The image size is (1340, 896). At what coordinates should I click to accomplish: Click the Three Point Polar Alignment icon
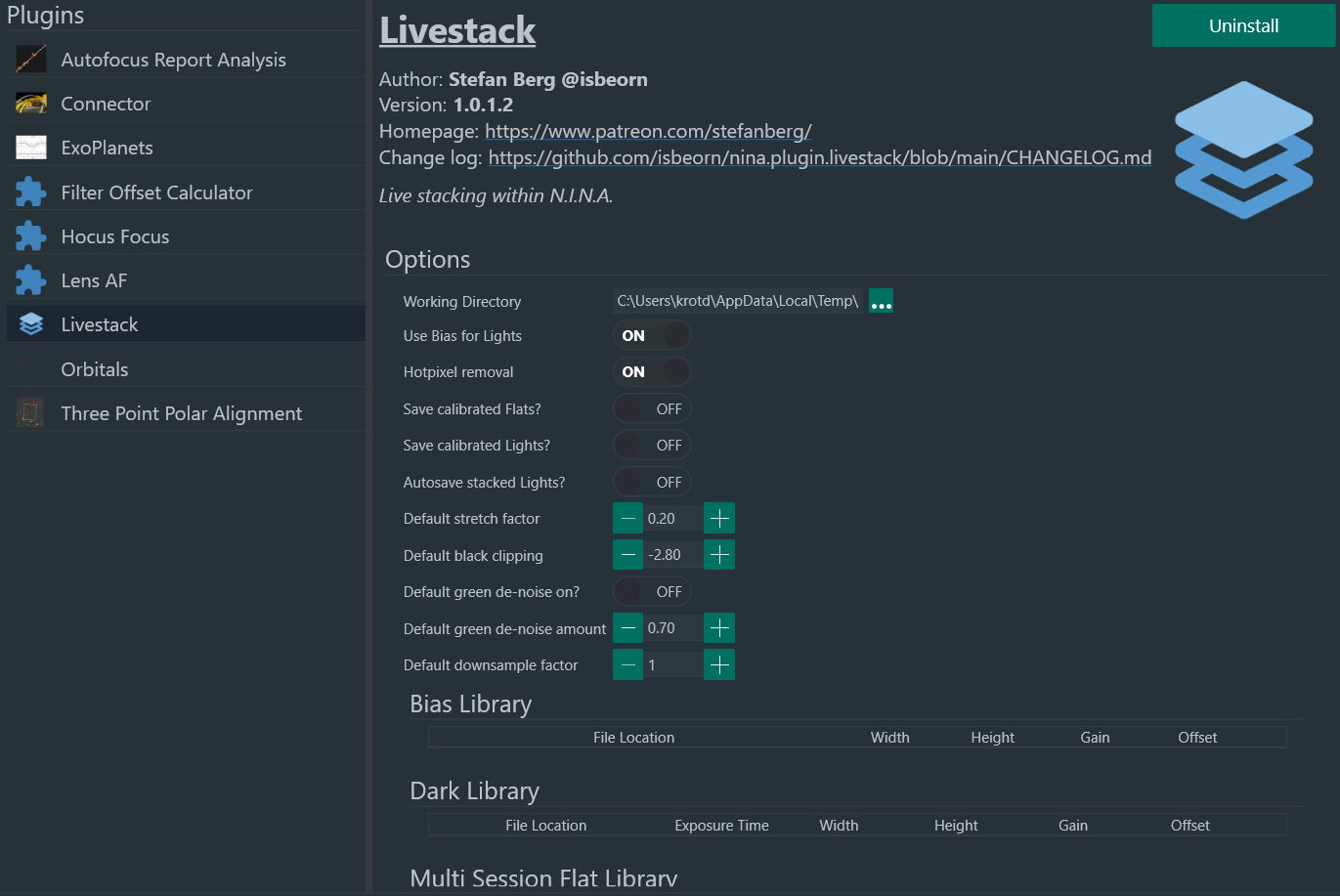31,413
